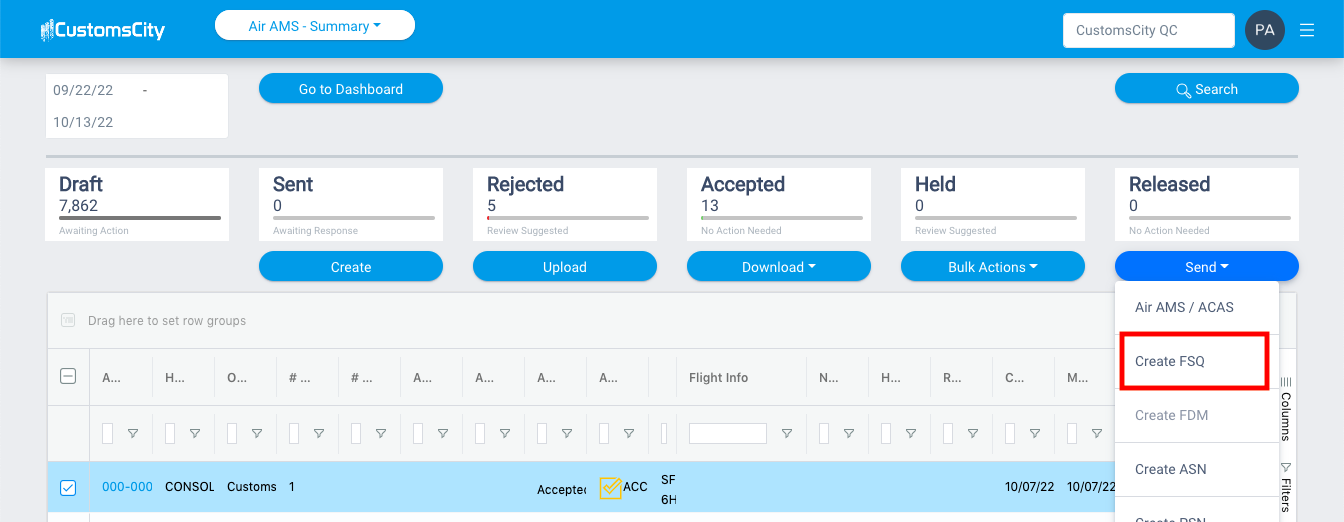Viewport: 1344px width, 522px height.
Task: Open the 000-000 record link
Action: coord(127,487)
